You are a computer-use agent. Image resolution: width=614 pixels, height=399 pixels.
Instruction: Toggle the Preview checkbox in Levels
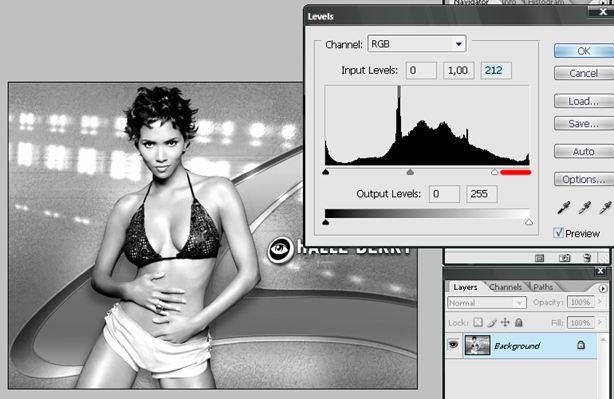pyautogui.click(x=558, y=233)
